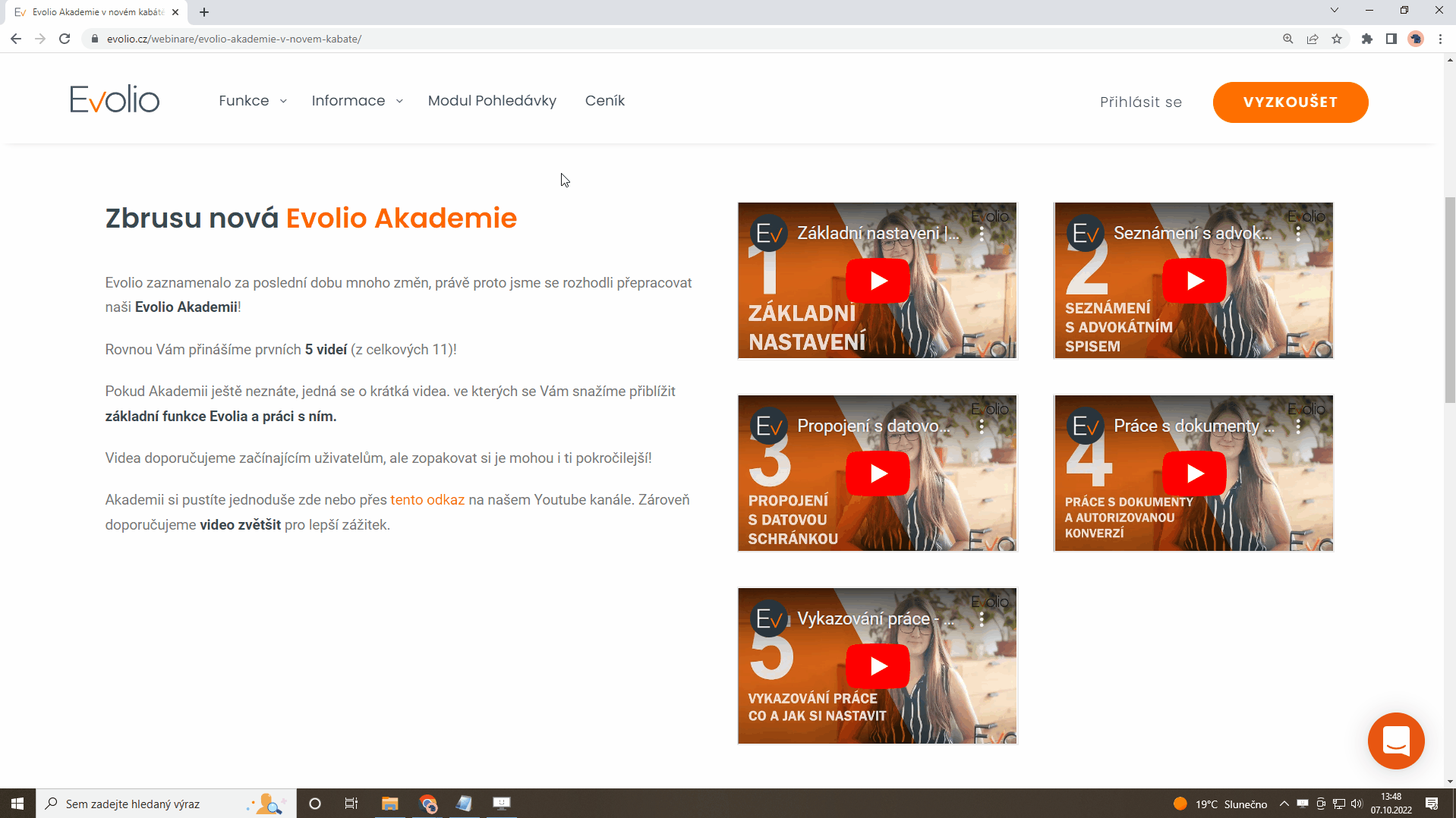
Task: Open the orange chat widget bubble
Action: point(1395,741)
